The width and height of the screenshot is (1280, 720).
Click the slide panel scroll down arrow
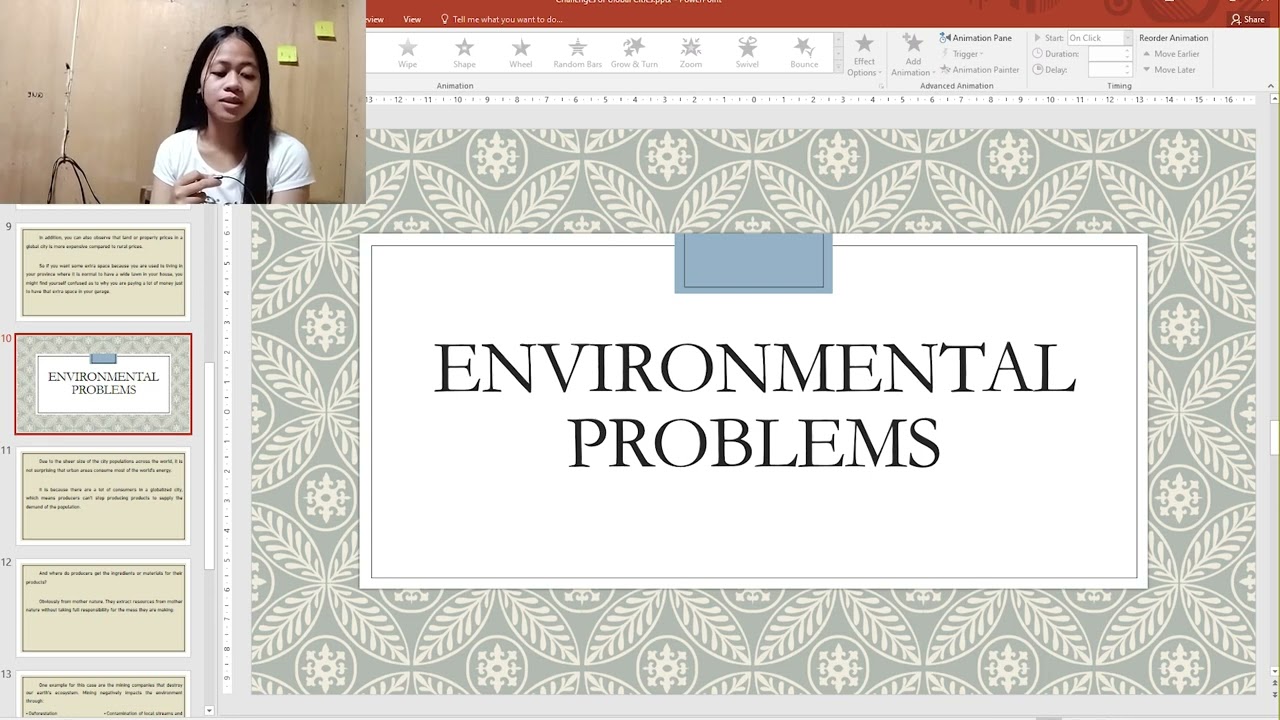(209, 711)
